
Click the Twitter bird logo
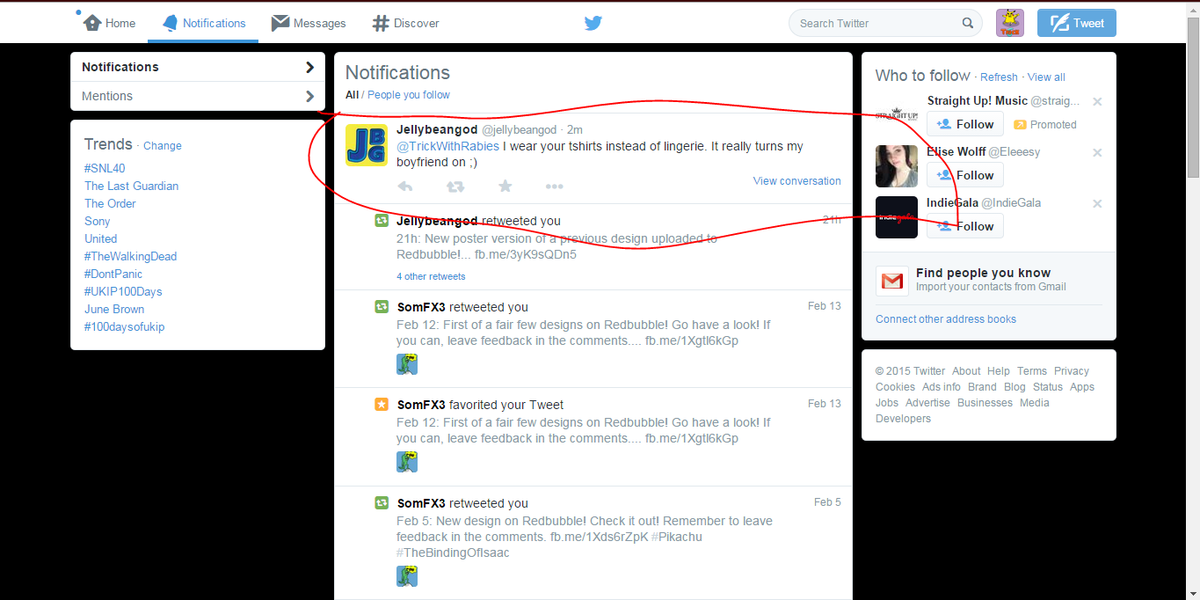pos(593,23)
